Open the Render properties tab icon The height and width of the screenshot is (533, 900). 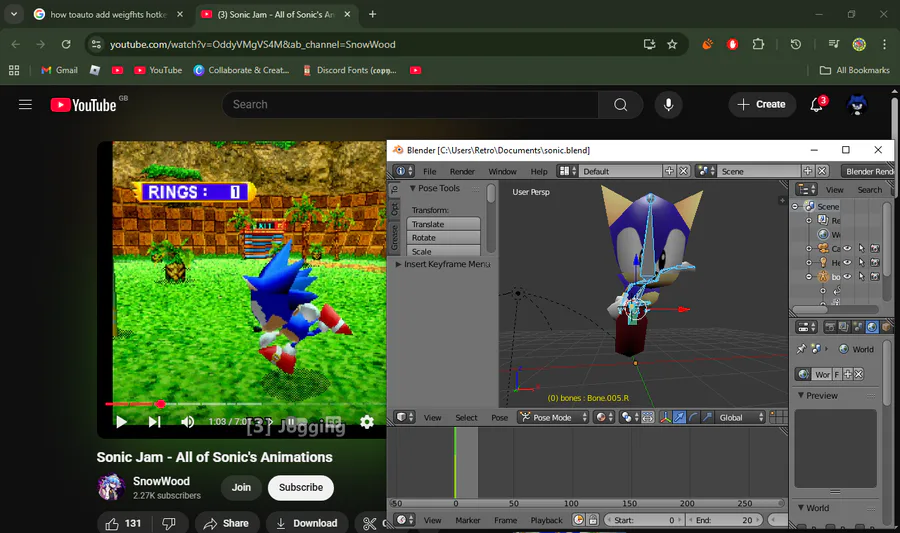[829, 327]
